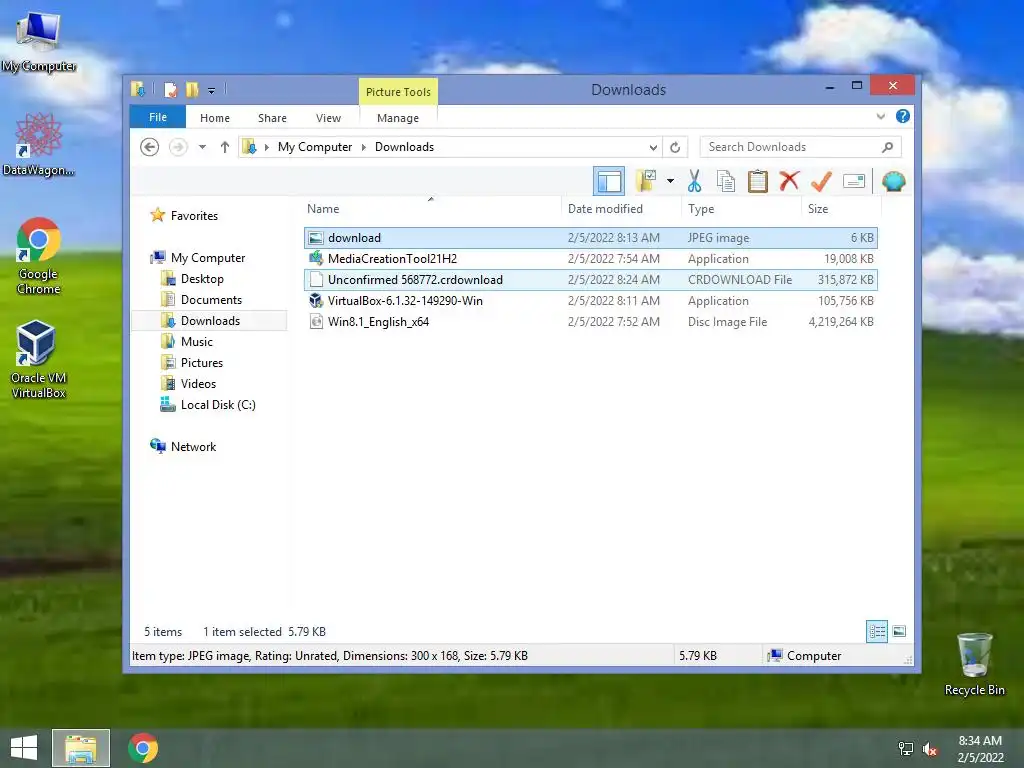Image resolution: width=1024 pixels, height=768 pixels.
Task: Click the folder options toolbar icon
Action: 647,181
